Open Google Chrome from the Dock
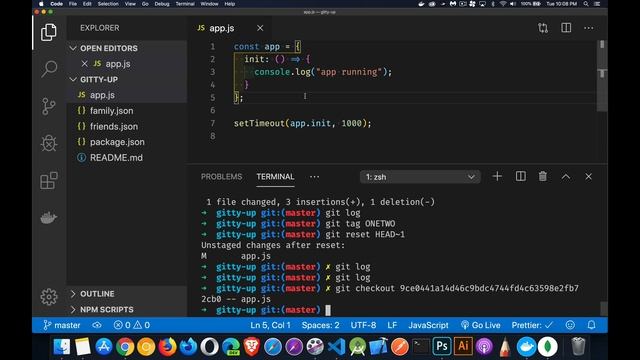640x360 pixels. [x=125, y=347]
